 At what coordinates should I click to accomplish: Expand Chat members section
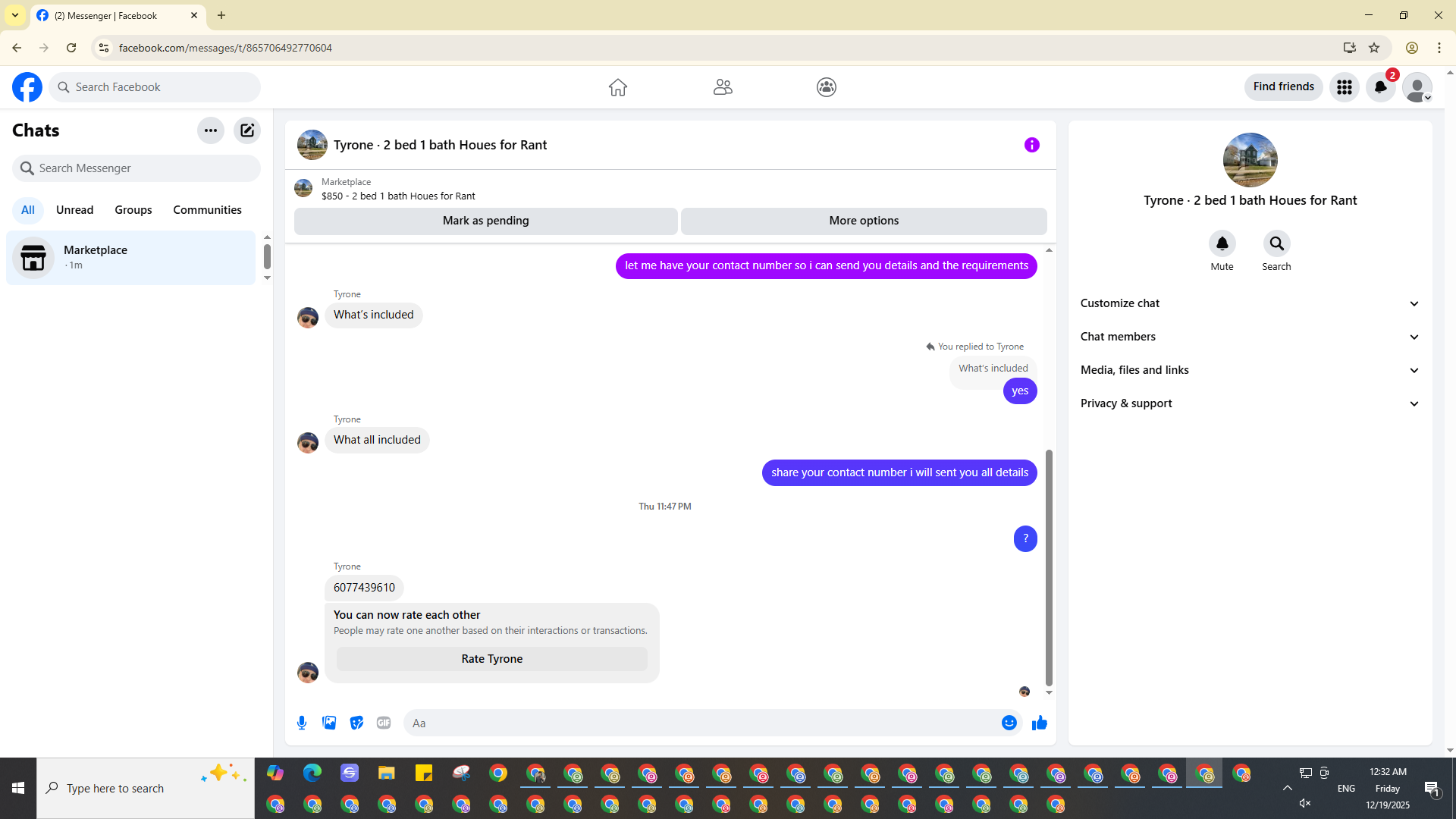pos(1250,337)
